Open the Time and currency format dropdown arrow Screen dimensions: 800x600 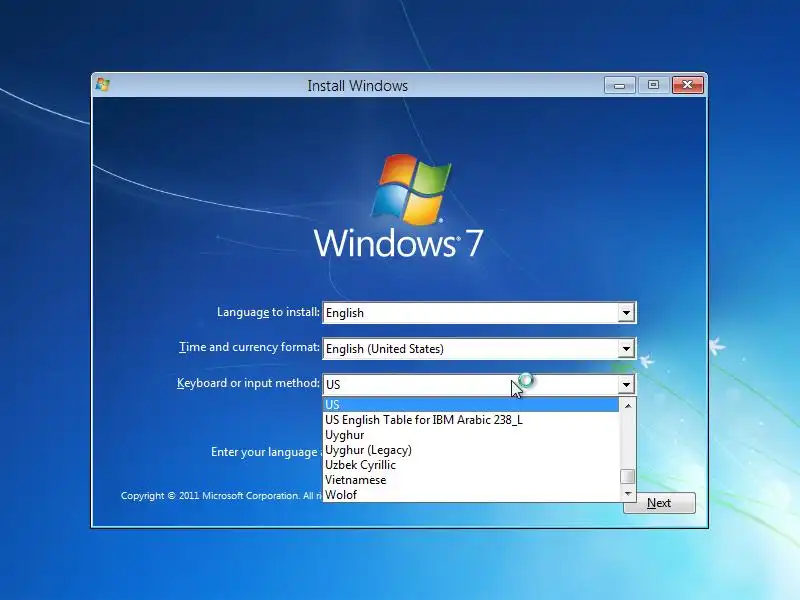point(626,349)
